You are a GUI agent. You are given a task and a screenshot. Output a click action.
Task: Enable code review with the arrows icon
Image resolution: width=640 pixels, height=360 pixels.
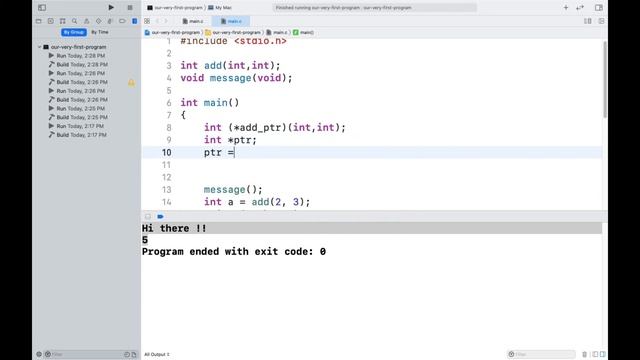pyautogui.click(x=580, y=7)
